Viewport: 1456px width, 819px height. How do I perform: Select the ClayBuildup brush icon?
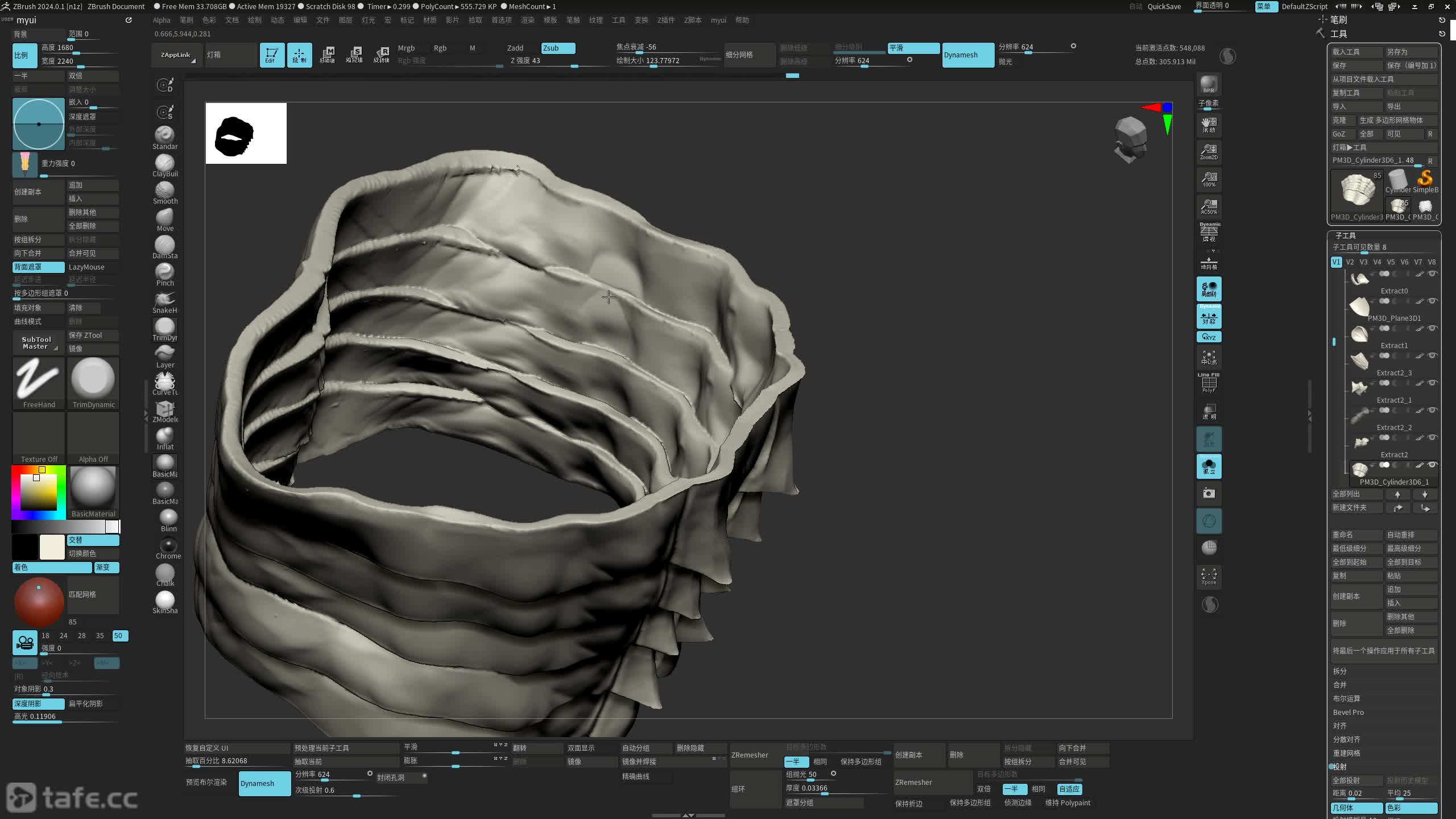(164, 163)
